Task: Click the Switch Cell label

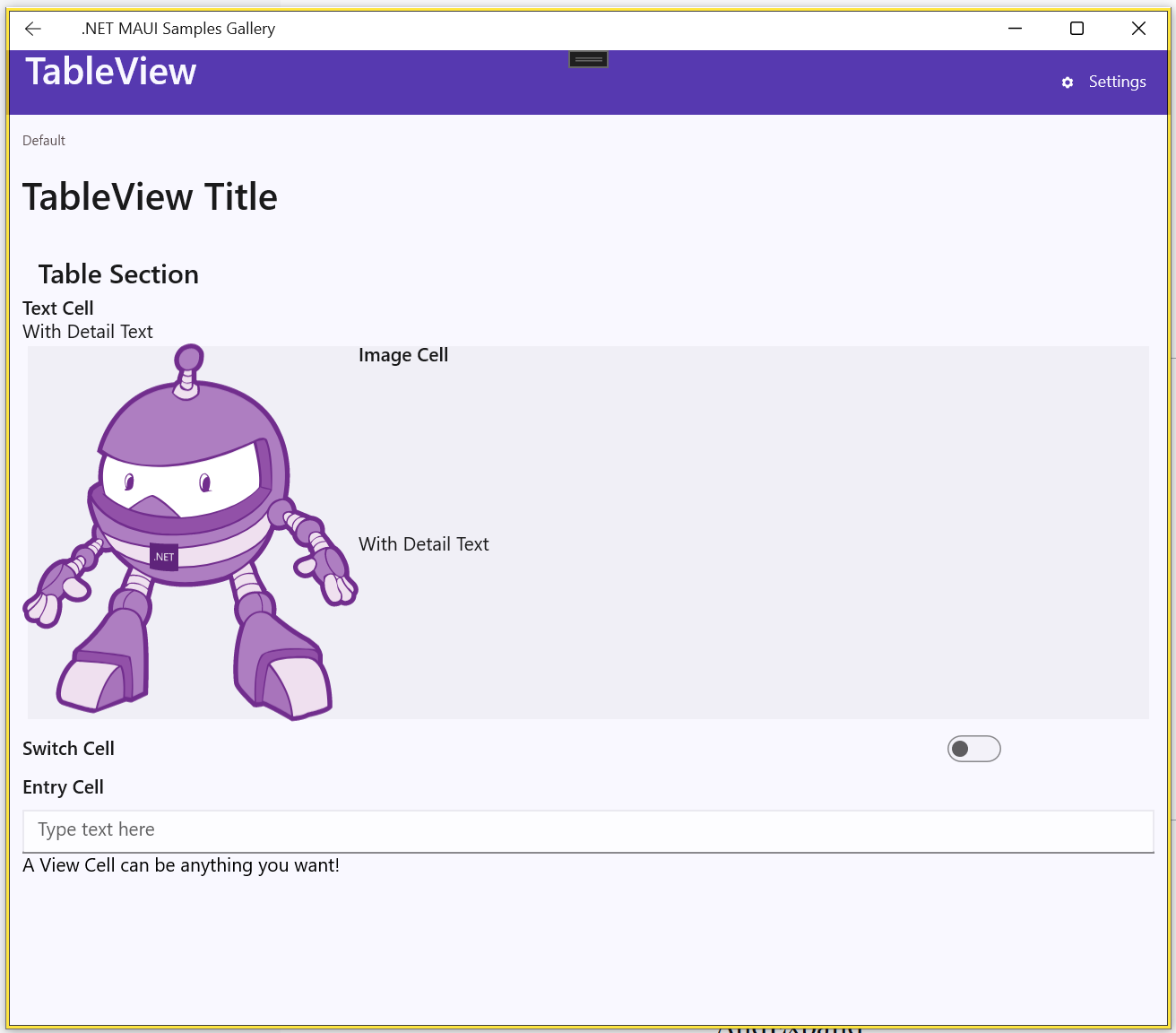Action: [68, 749]
